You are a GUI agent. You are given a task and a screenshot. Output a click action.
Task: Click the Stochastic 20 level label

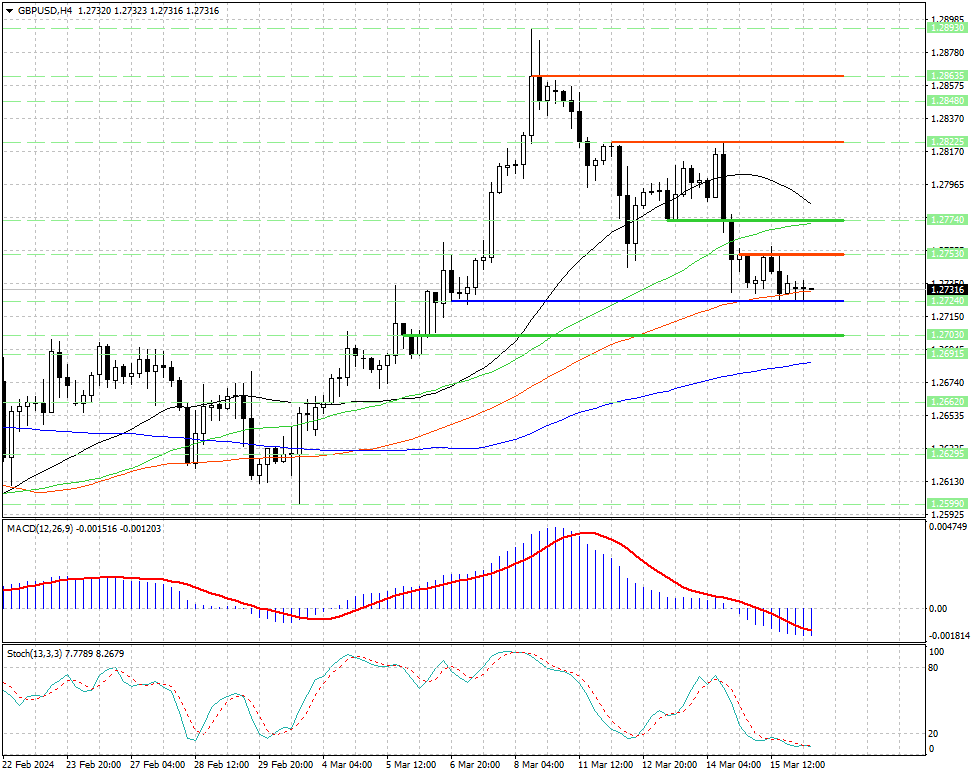point(934,733)
